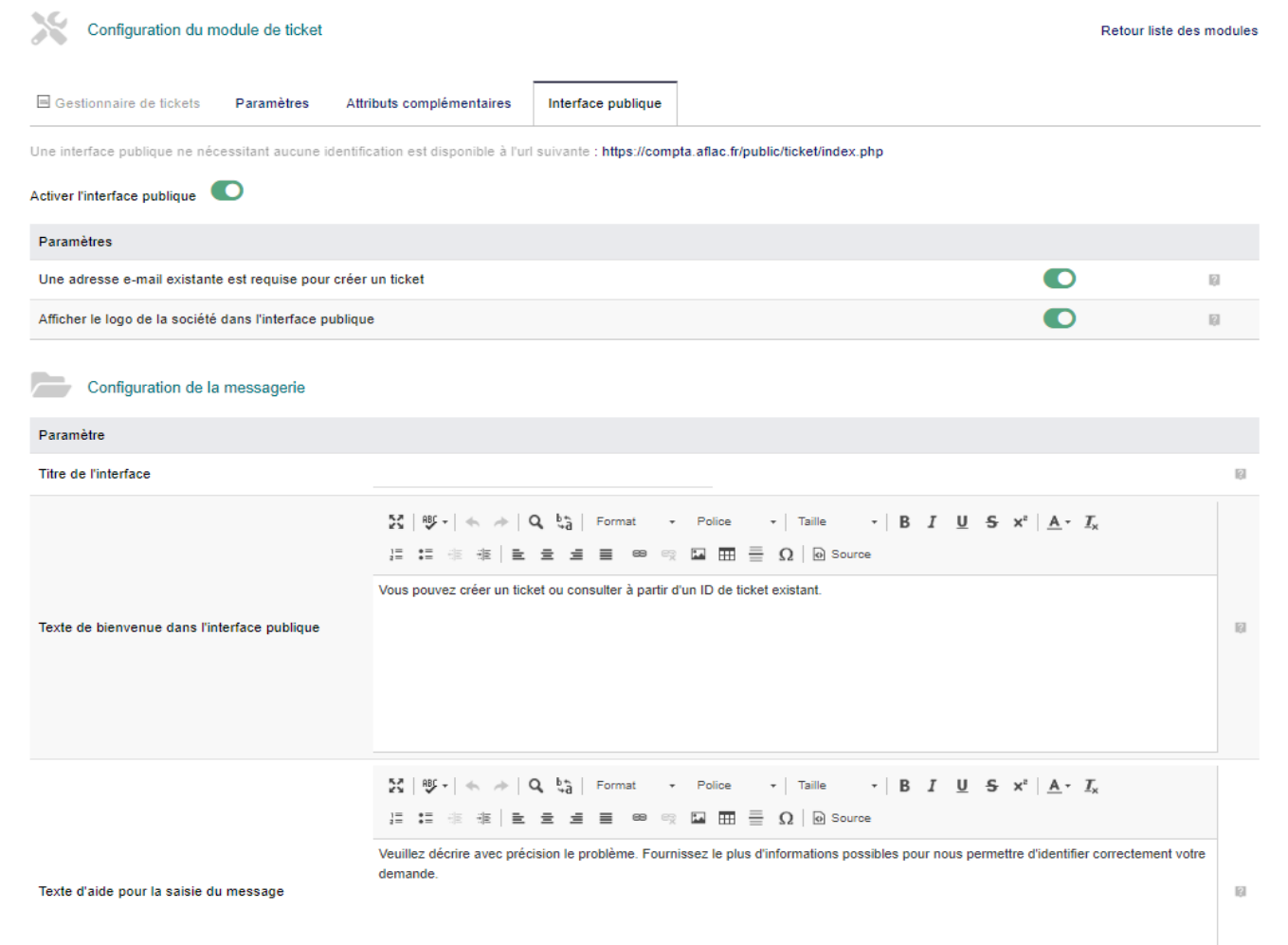Open the Format dropdown in welcome editor
This screenshot has height=945, width=1288.
pyautogui.click(x=635, y=522)
